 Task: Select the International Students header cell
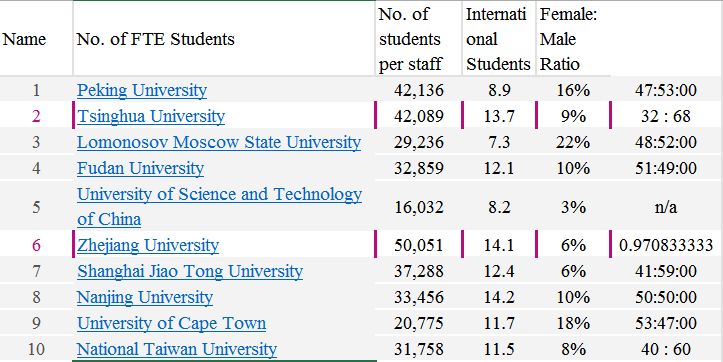click(x=499, y=39)
